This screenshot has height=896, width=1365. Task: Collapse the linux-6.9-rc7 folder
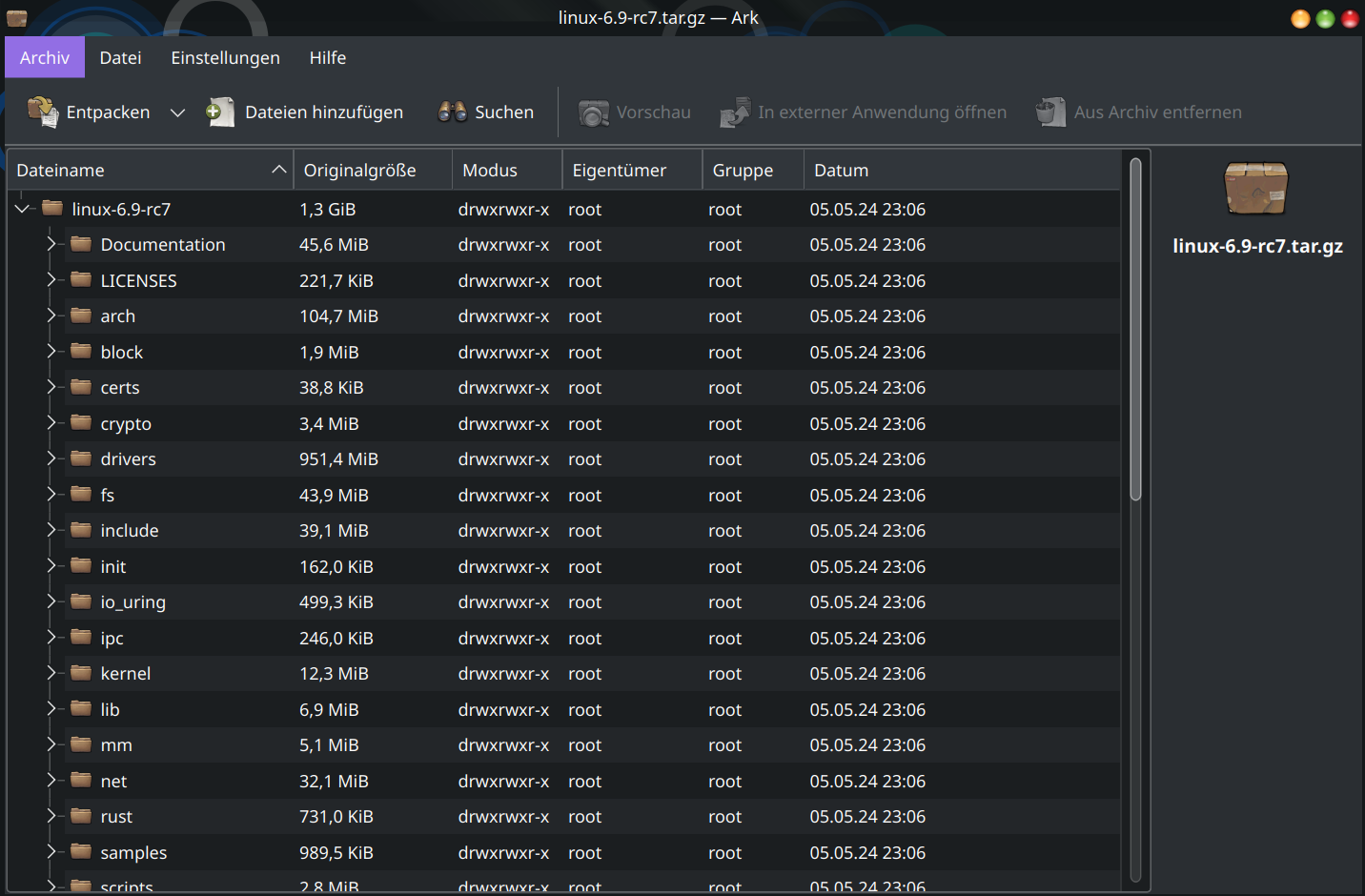[x=22, y=208]
